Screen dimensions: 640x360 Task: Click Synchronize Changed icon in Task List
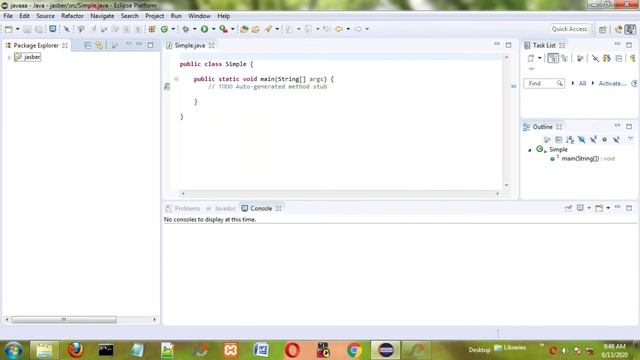[x=607, y=58]
